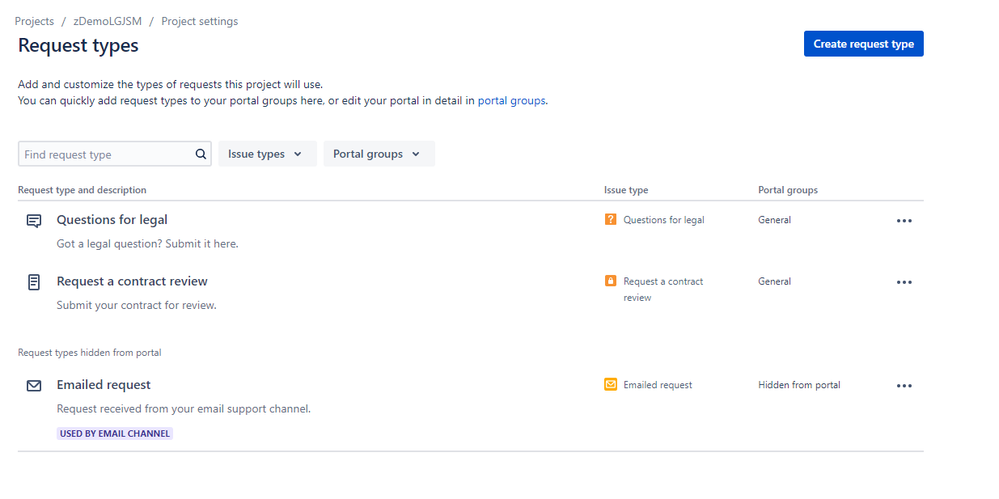Open more actions for Emailed request
999x499 pixels.
tap(904, 385)
